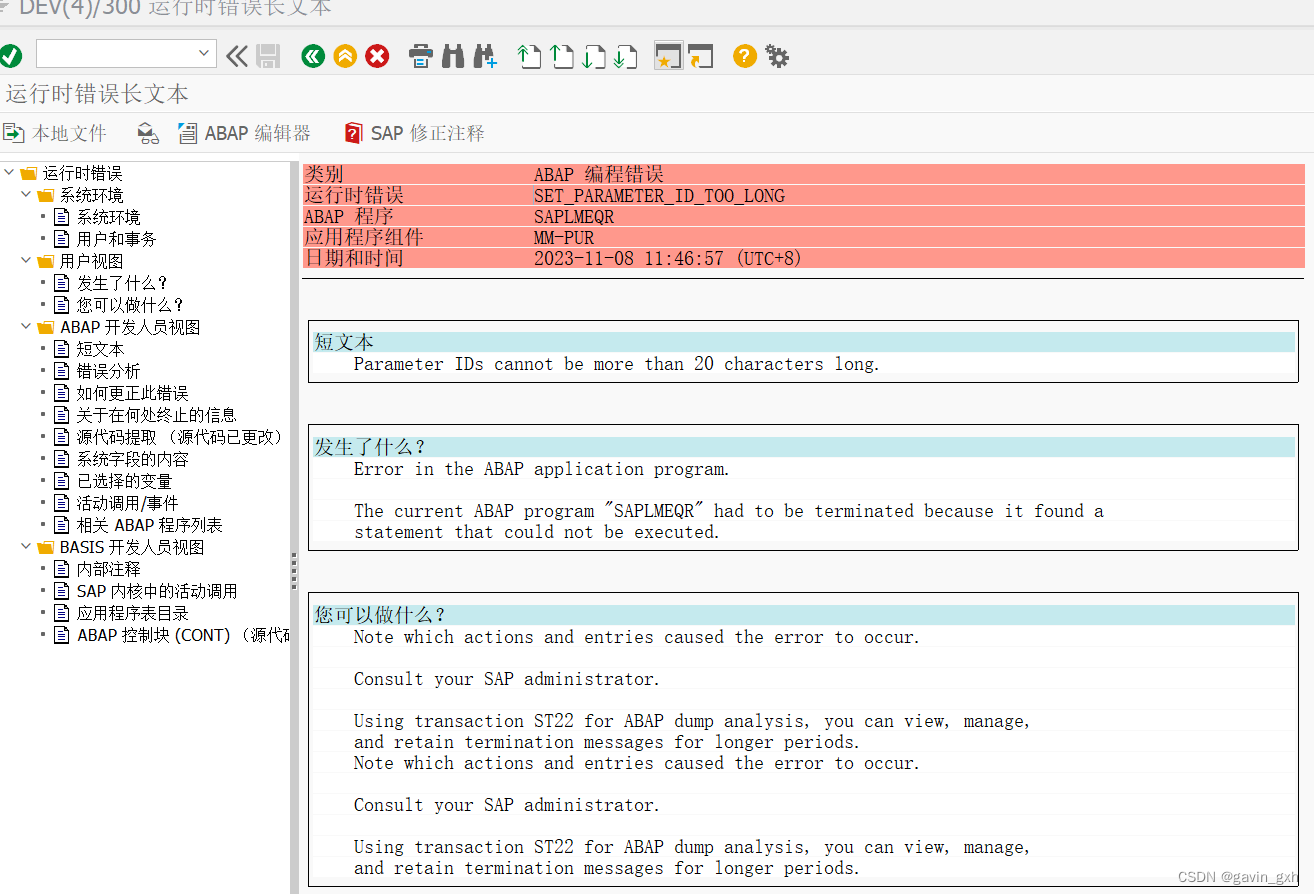Click the green Back navigation icon

pyautogui.click(x=313, y=56)
